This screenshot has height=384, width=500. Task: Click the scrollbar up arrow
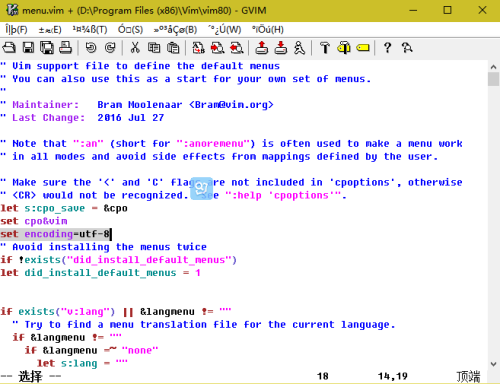[x=493, y=67]
